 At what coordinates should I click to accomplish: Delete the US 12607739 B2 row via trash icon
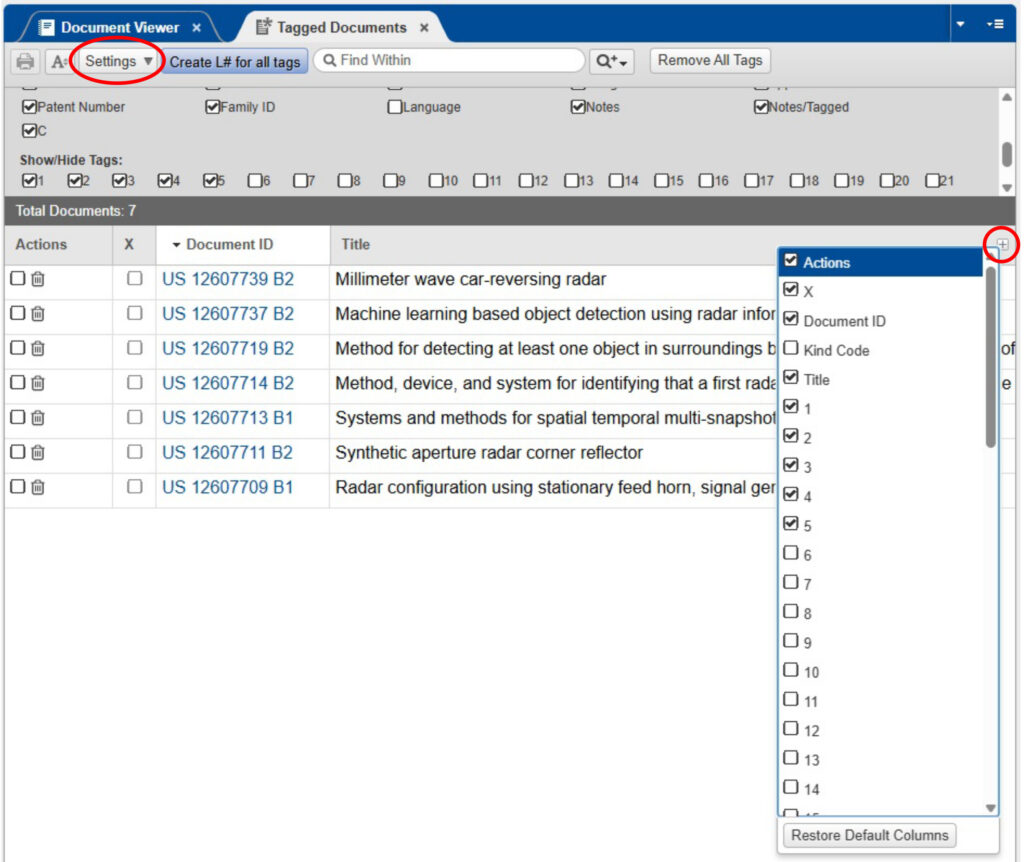pyautogui.click(x=37, y=280)
